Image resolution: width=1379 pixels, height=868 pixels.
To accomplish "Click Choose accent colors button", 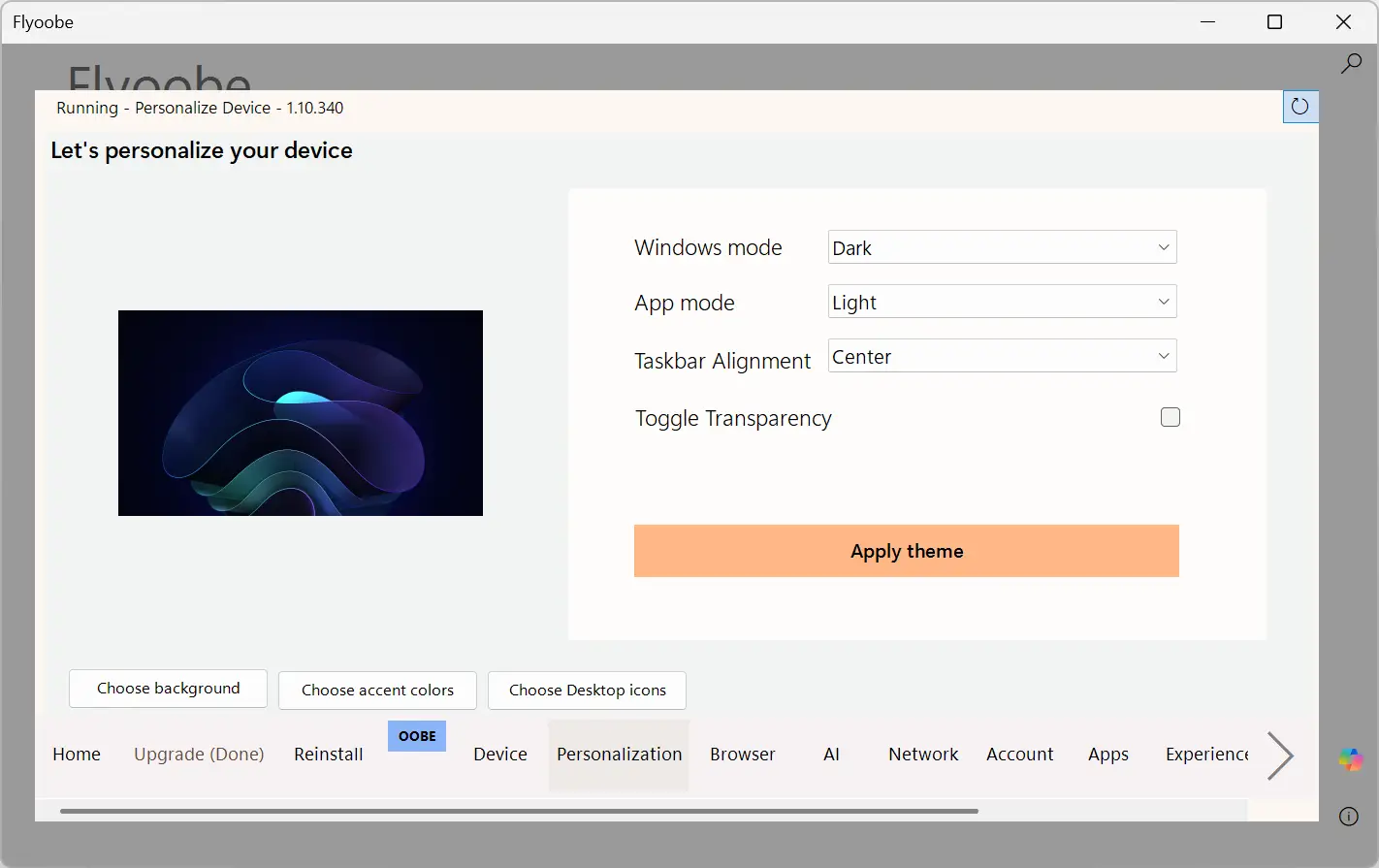I will tap(377, 691).
